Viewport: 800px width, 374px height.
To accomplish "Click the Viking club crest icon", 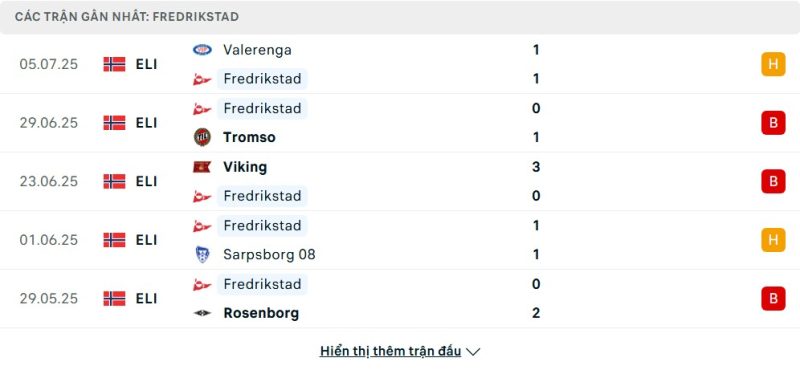I will click(202, 167).
